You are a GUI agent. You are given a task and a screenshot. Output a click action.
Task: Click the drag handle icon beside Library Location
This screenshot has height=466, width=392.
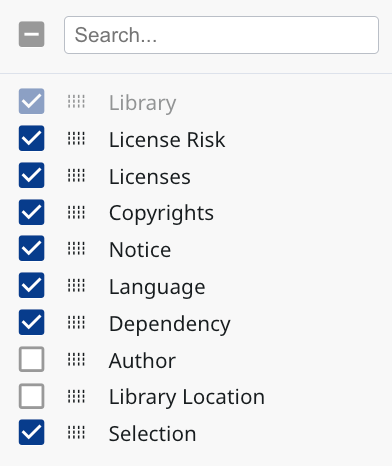[x=76, y=396]
